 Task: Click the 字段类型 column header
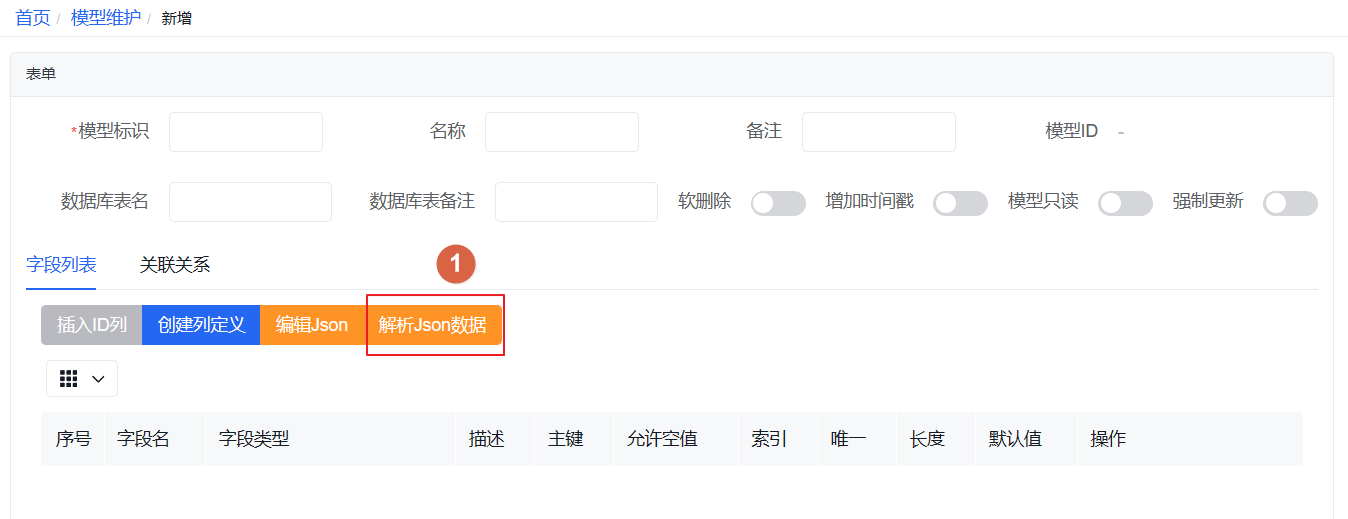(x=254, y=439)
